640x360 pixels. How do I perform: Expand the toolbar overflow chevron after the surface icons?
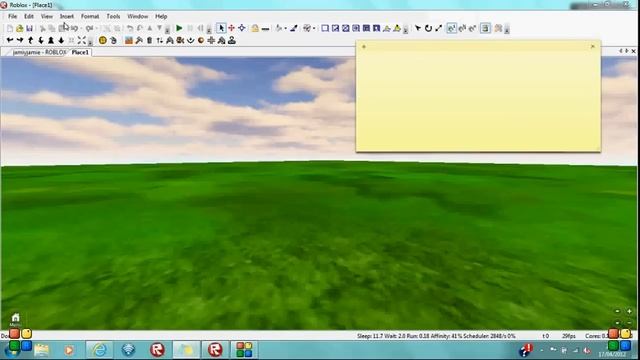(x=406, y=29)
